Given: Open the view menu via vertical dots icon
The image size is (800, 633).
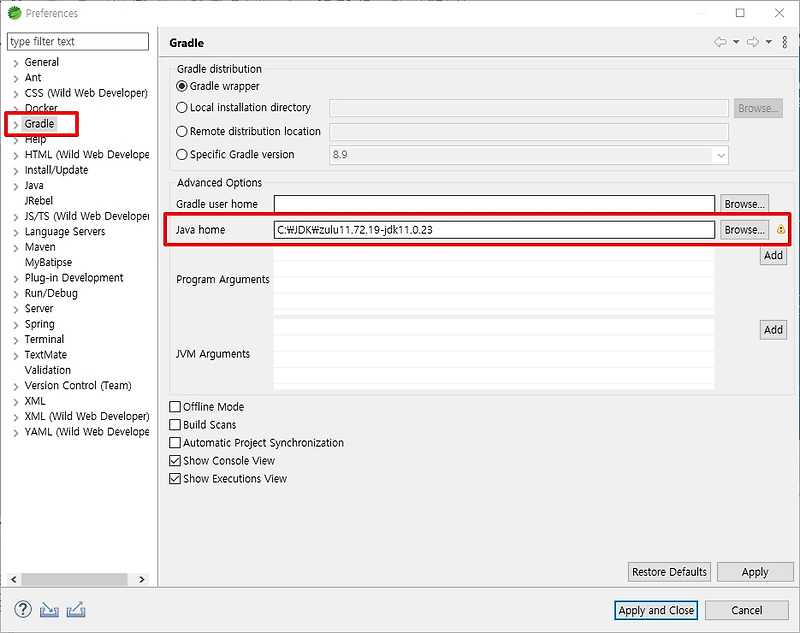Looking at the screenshot, I should click(x=785, y=42).
